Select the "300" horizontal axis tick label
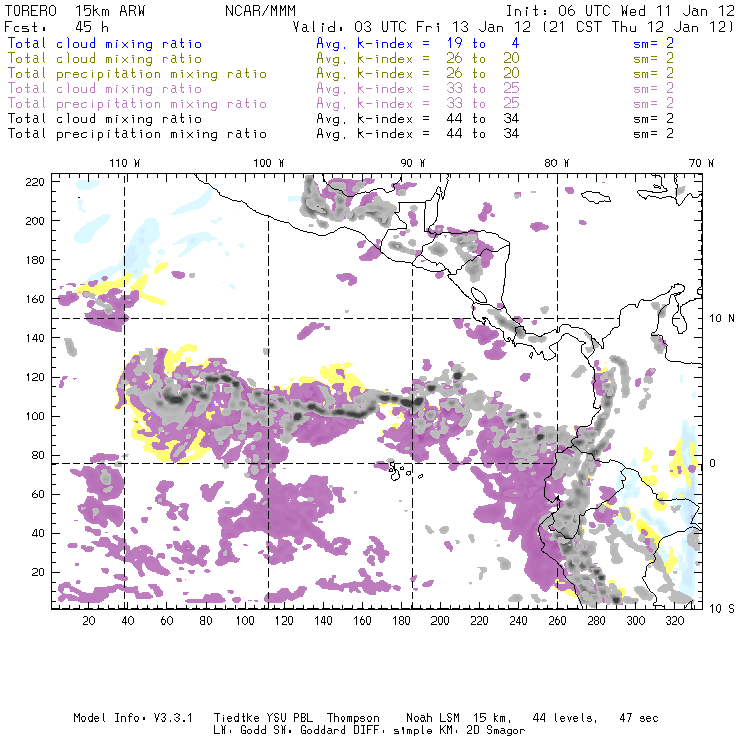The height and width of the screenshot is (740, 740). pyautogui.click(x=635, y=621)
